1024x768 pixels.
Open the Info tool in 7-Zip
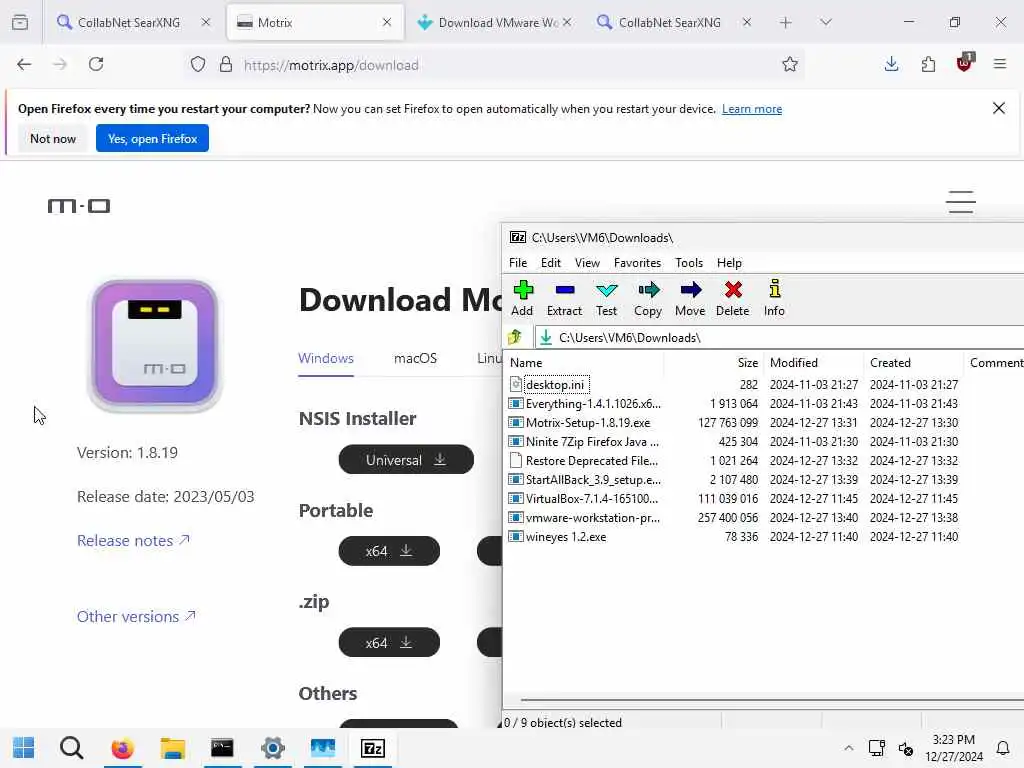tap(775, 298)
